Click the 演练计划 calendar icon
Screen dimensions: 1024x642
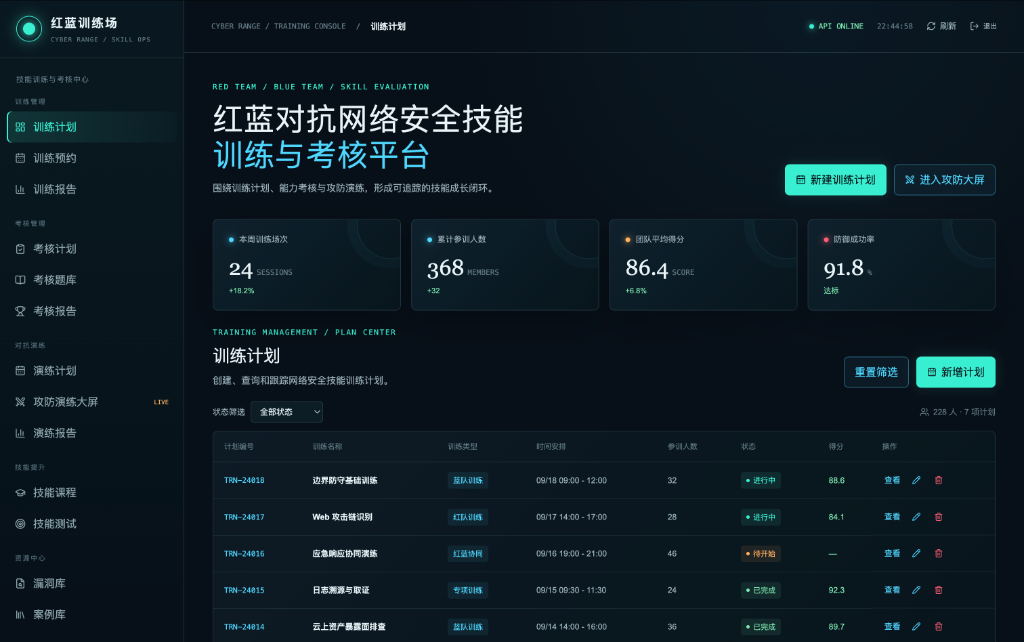20,371
